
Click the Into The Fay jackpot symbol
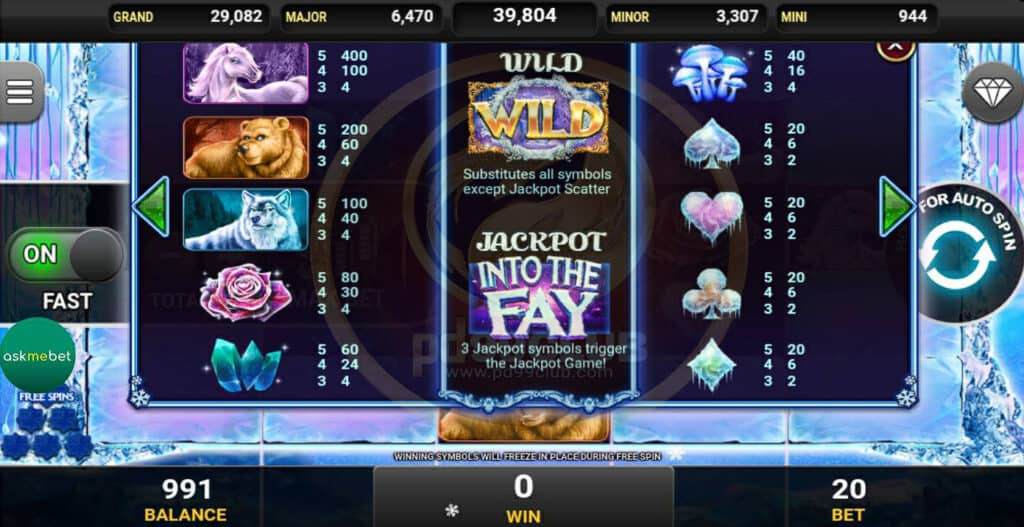pyautogui.click(x=539, y=301)
